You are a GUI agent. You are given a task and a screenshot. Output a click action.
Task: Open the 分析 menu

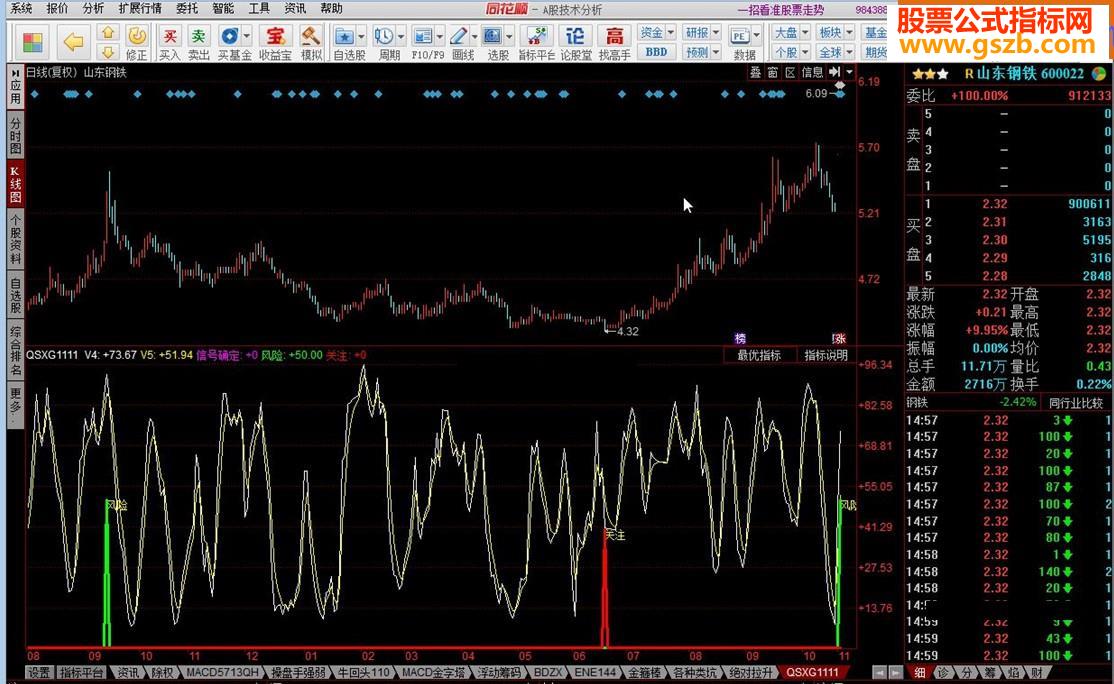(93, 9)
